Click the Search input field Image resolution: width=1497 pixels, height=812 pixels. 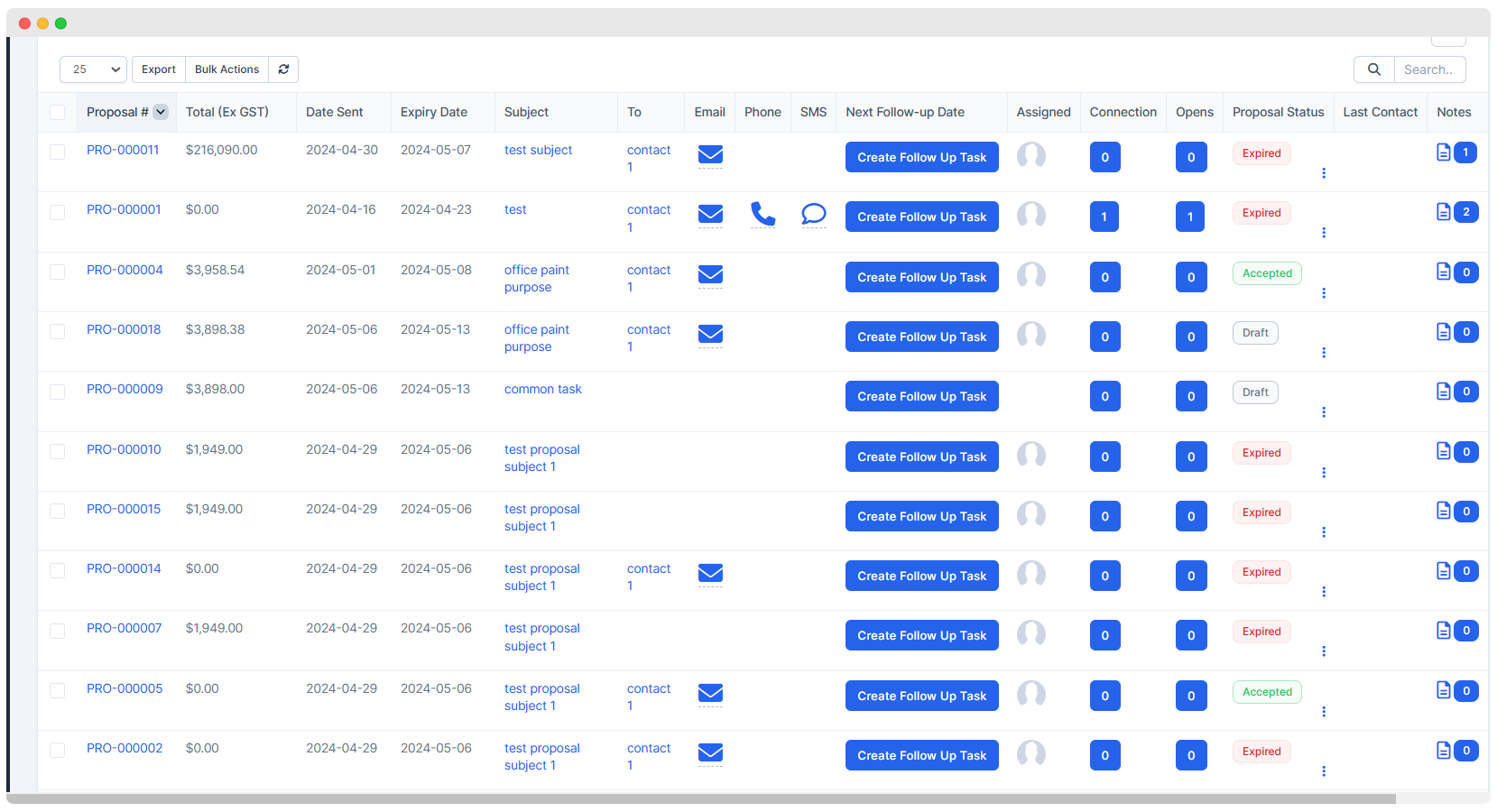[1429, 69]
